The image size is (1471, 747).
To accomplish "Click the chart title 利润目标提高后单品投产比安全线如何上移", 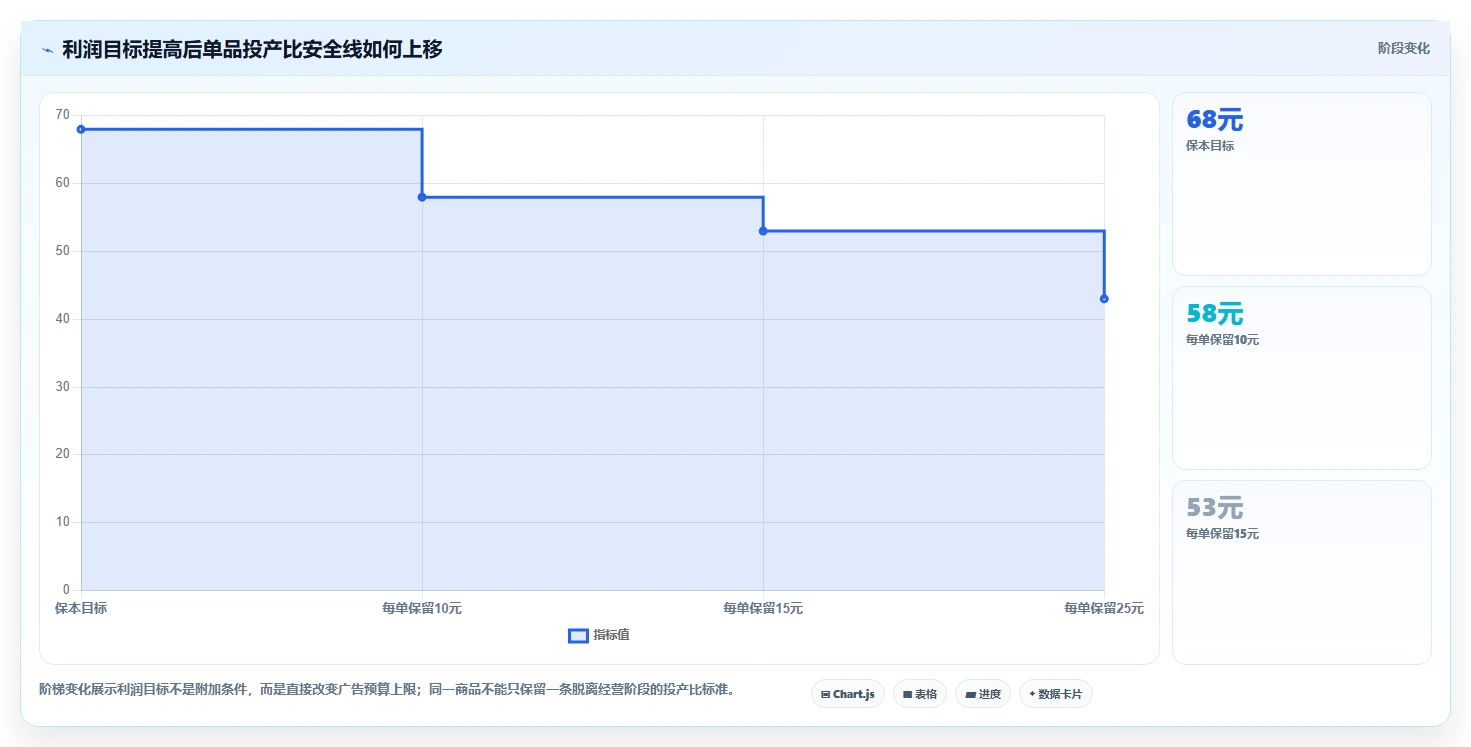I will click(x=252, y=49).
